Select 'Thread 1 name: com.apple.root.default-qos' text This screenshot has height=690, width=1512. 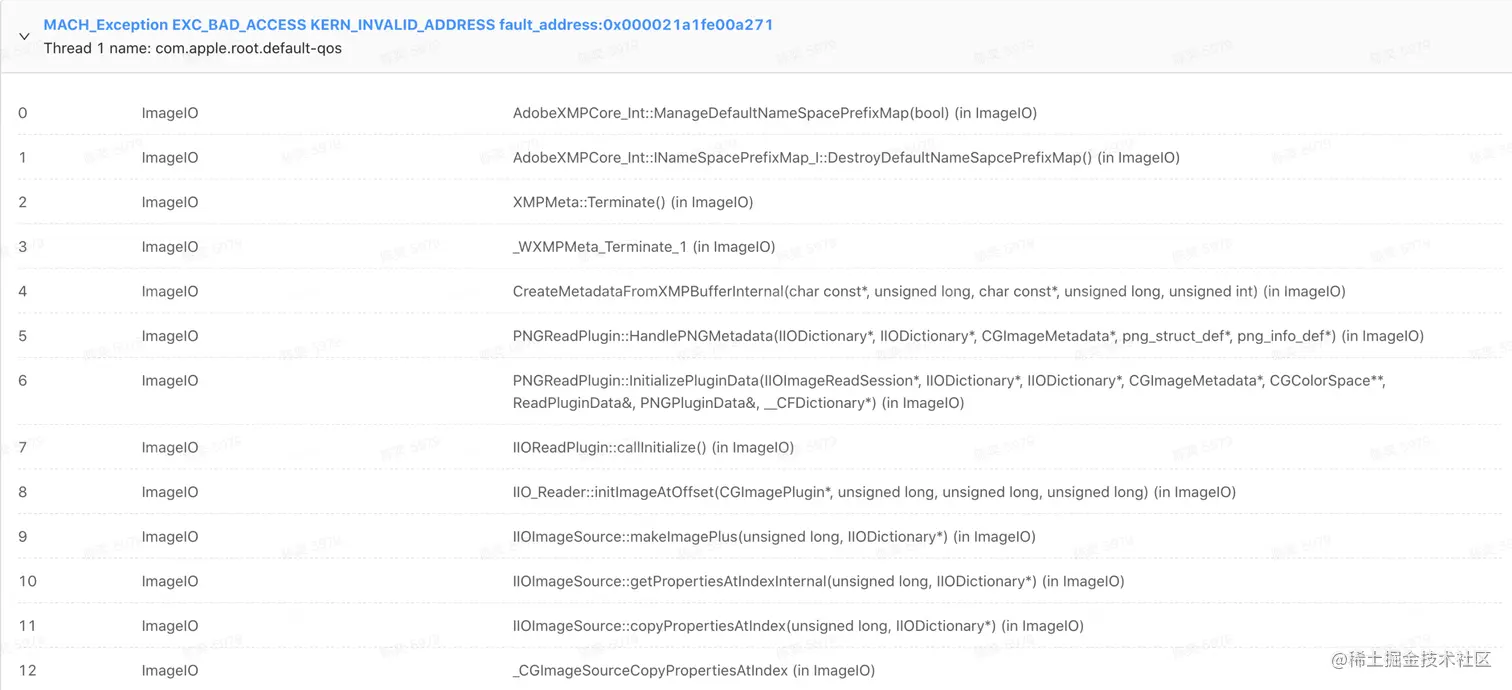[193, 48]
